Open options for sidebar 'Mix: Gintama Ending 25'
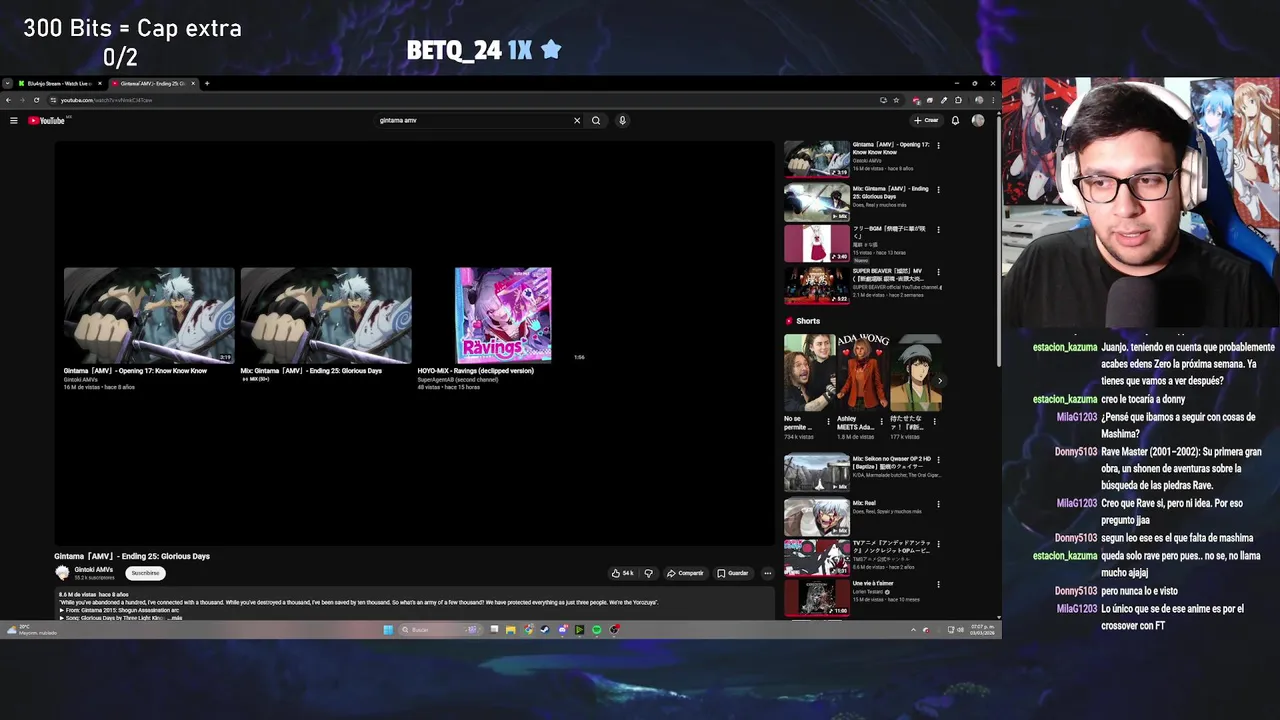1280x720 pixels. [x=938, y=190]
